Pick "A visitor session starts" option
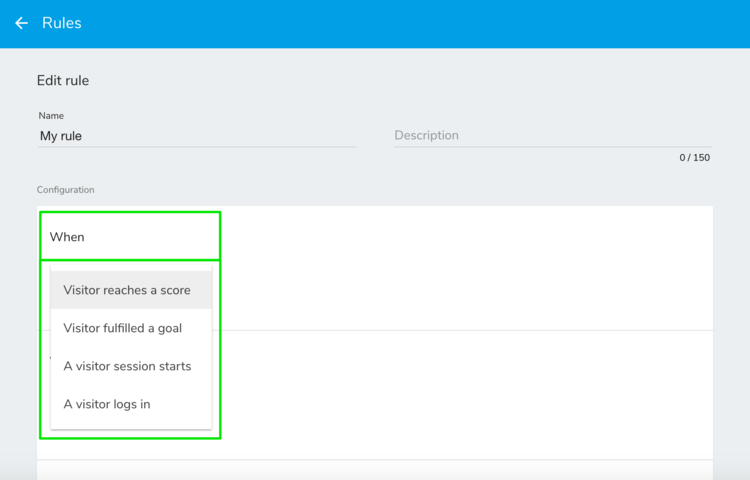This screenshot has width=750, height=480. [x=131, y=366]
